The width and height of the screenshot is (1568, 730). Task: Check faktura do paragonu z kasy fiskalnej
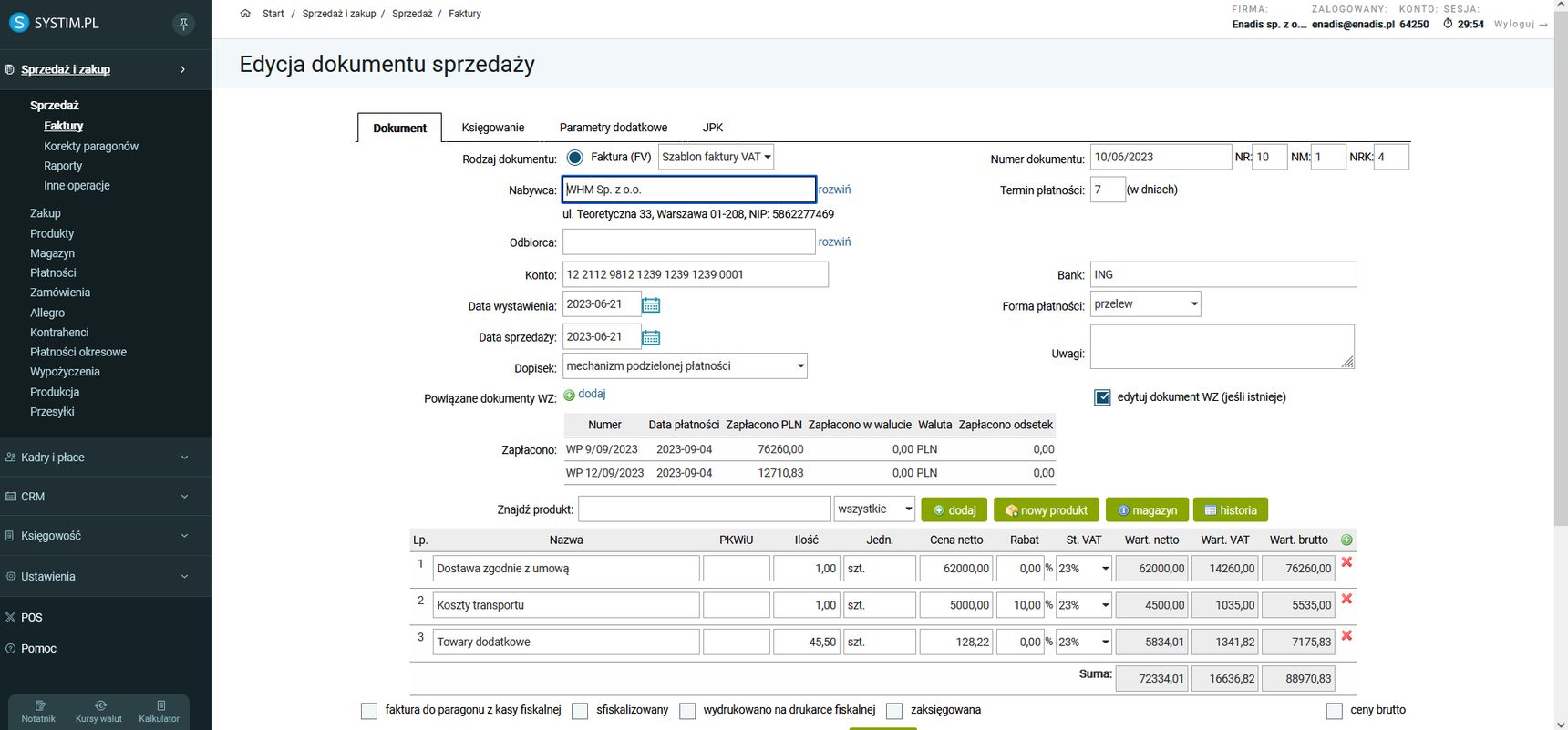pyautogui.click(x=369, y=711)
